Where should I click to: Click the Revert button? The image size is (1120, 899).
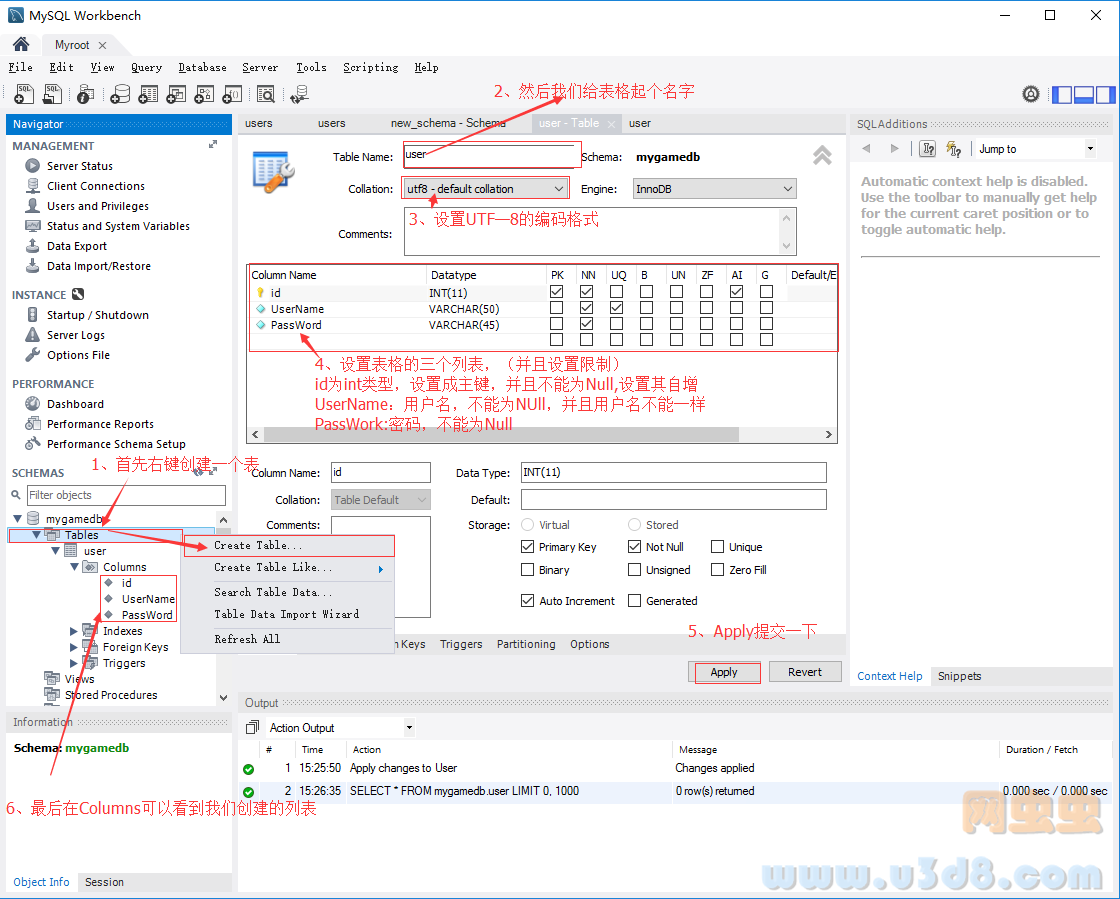click(x=805, y=672)
